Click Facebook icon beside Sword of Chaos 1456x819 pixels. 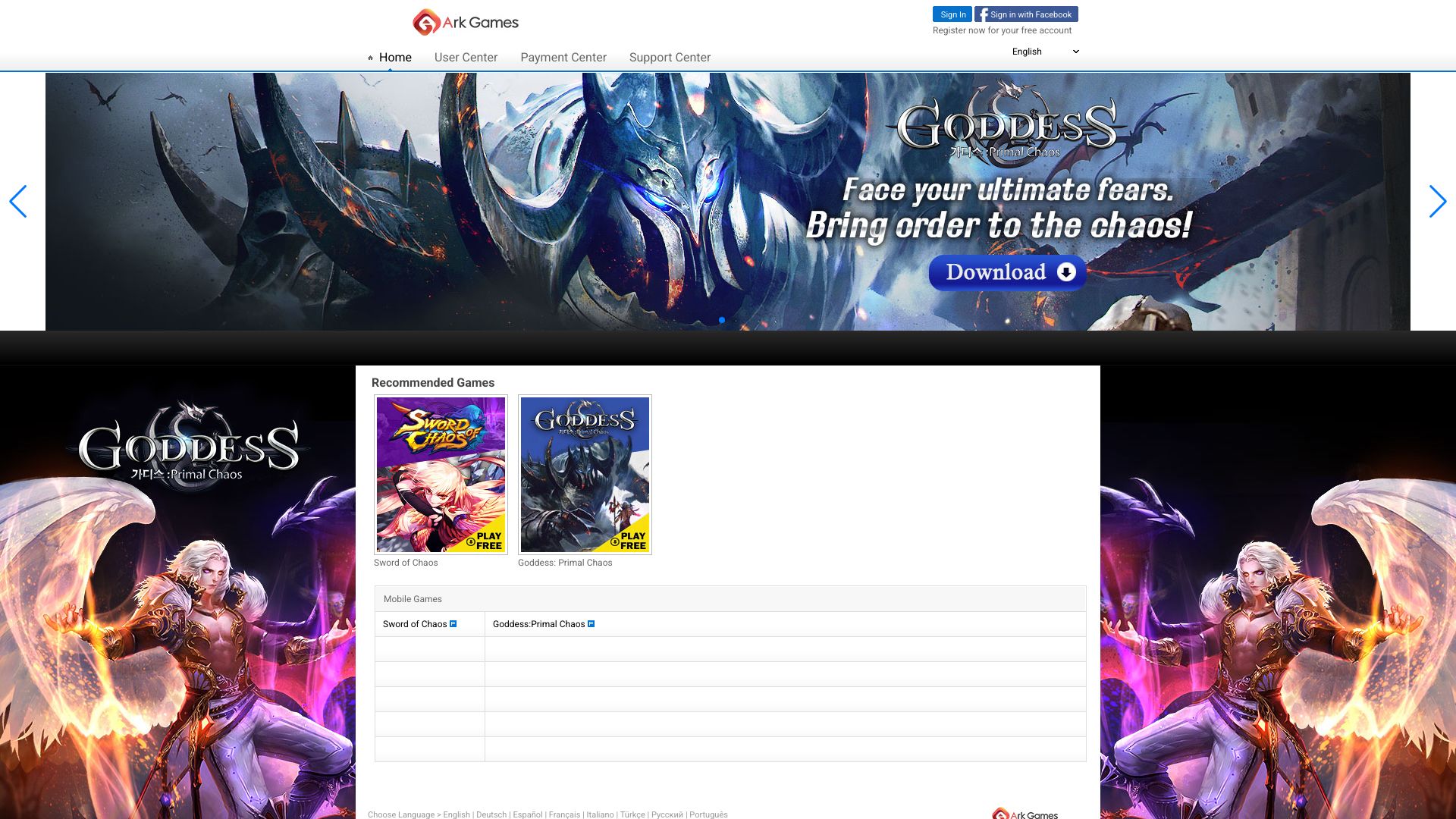coord(453,624)
